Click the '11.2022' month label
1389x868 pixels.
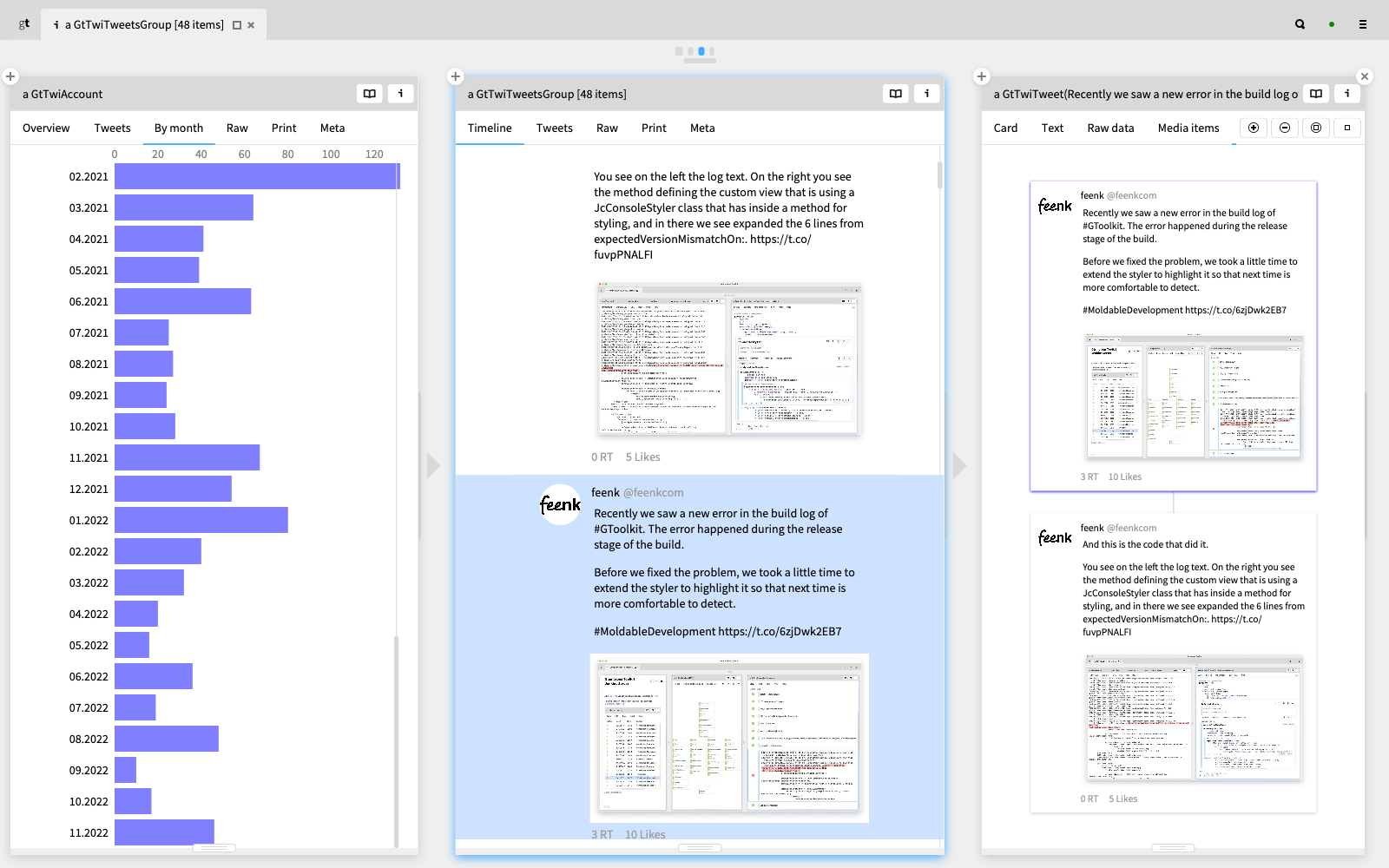point(89,832)
